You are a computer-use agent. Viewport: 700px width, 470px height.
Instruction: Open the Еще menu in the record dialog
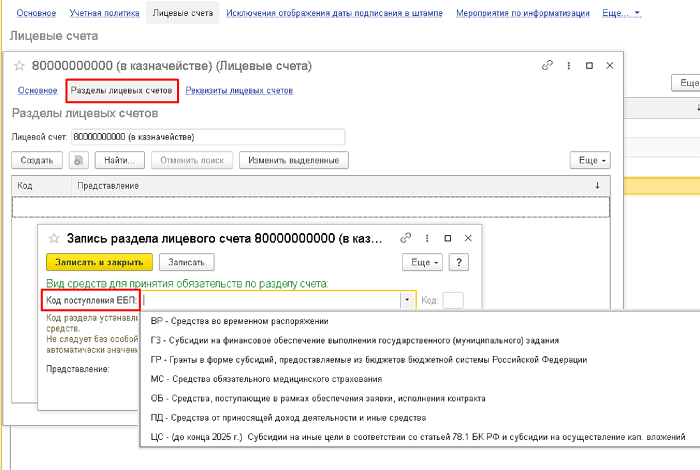click(x=423, y=262)
